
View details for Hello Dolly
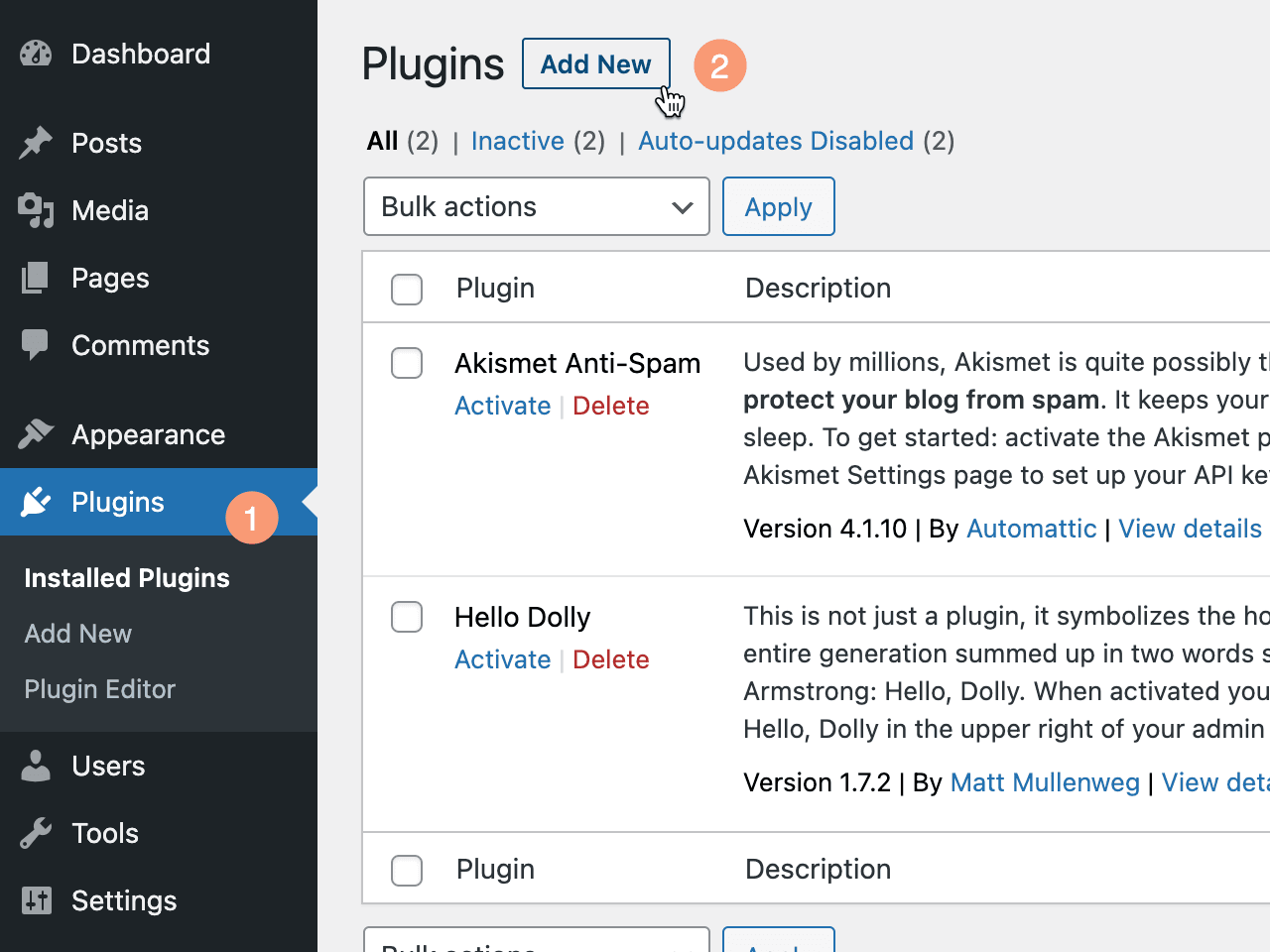tap(1215, 782)
